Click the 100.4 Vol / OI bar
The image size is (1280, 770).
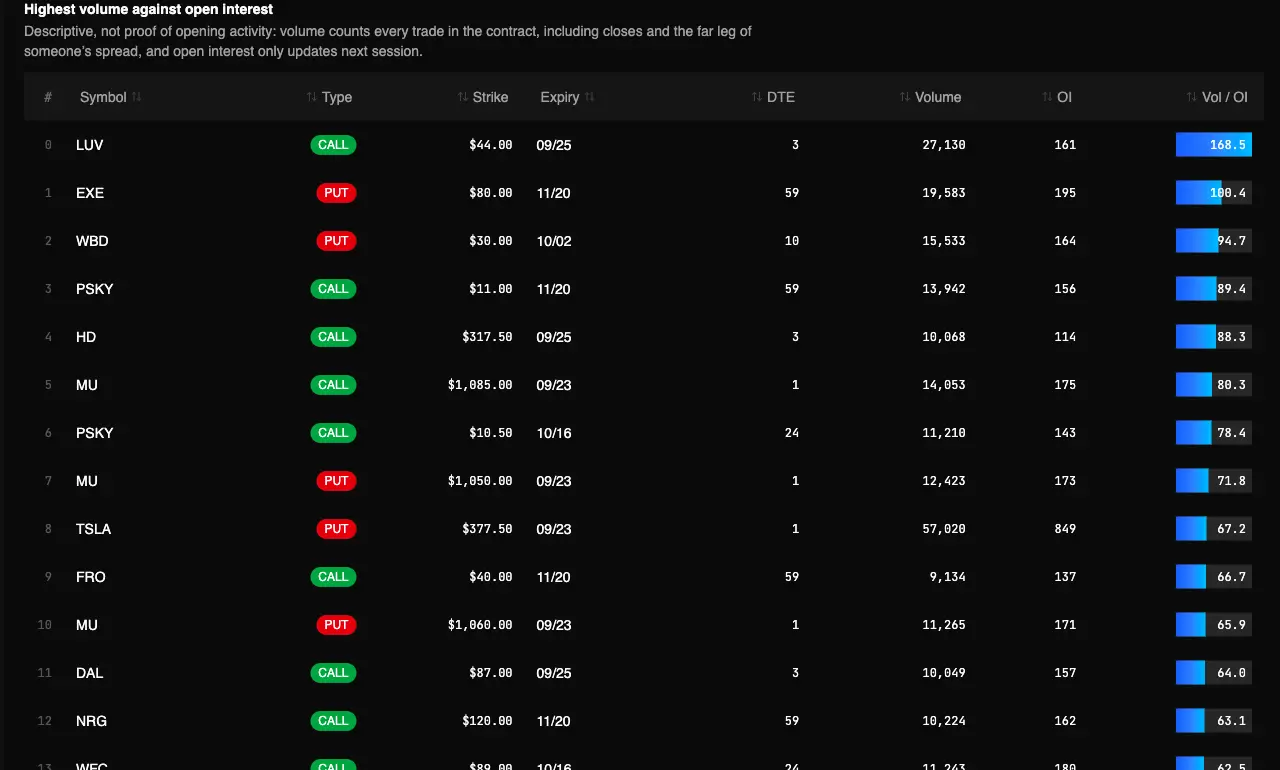[x=1214, y=193]
